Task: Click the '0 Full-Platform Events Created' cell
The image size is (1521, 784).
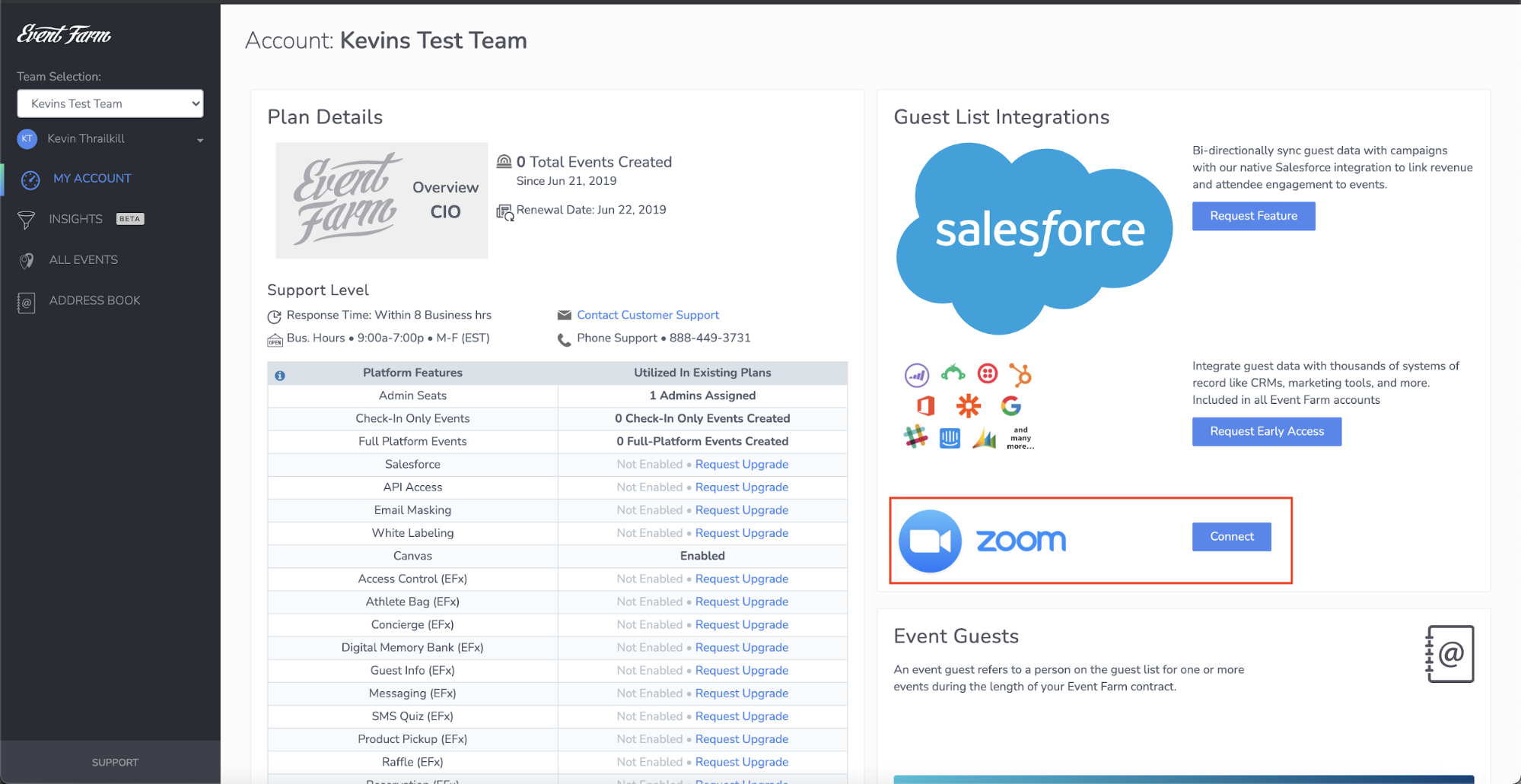Action: 702,441
